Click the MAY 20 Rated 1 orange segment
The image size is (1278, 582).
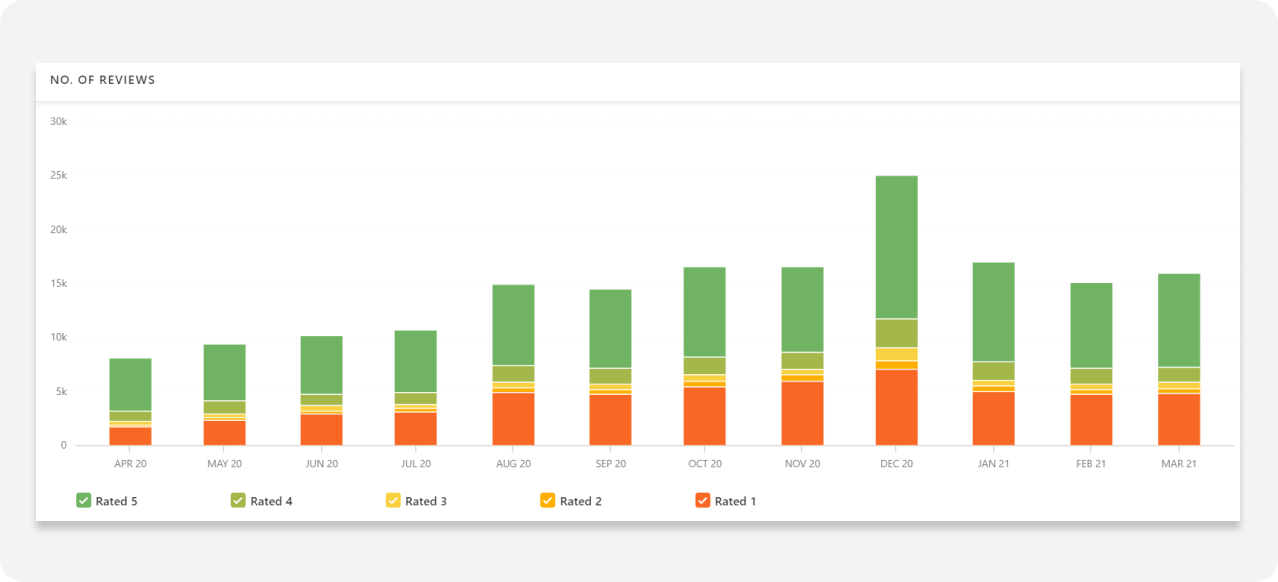224,433
